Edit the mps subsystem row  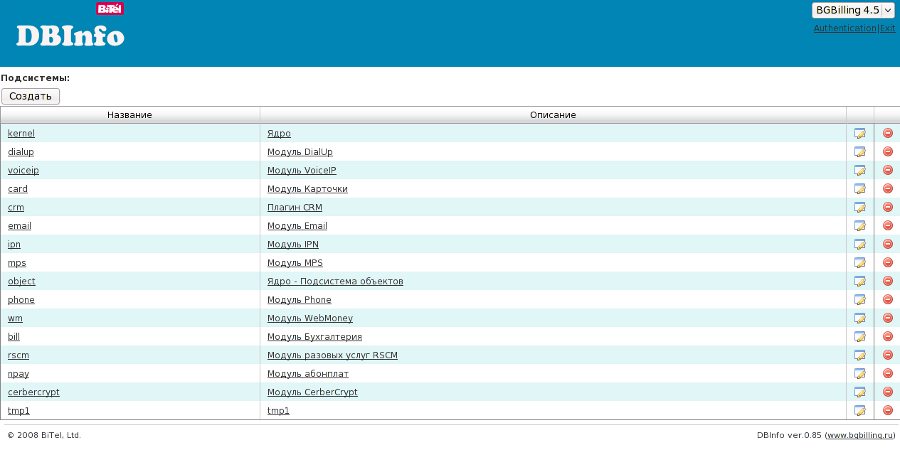(x=860, y=263)
